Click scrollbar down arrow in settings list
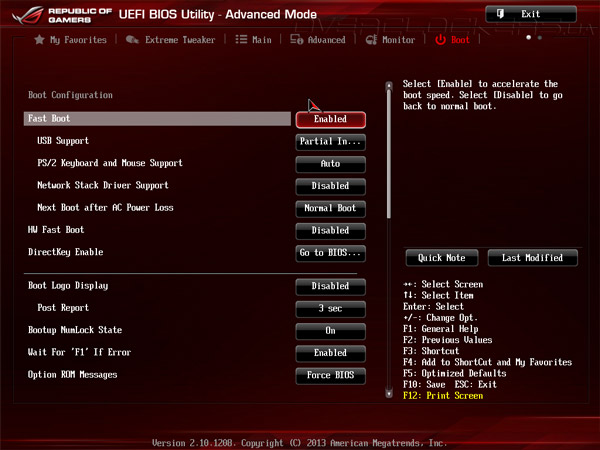This screenshot has height=450, width=600. point(389,394)
